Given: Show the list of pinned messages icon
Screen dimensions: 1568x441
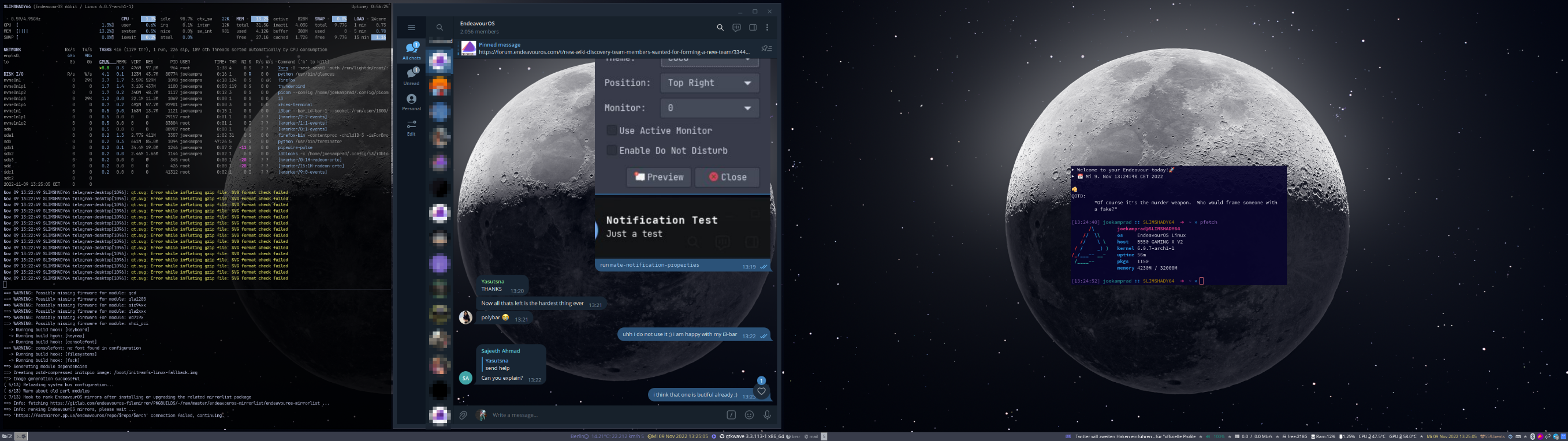Looking at the screenshot, I should [766, 48].
